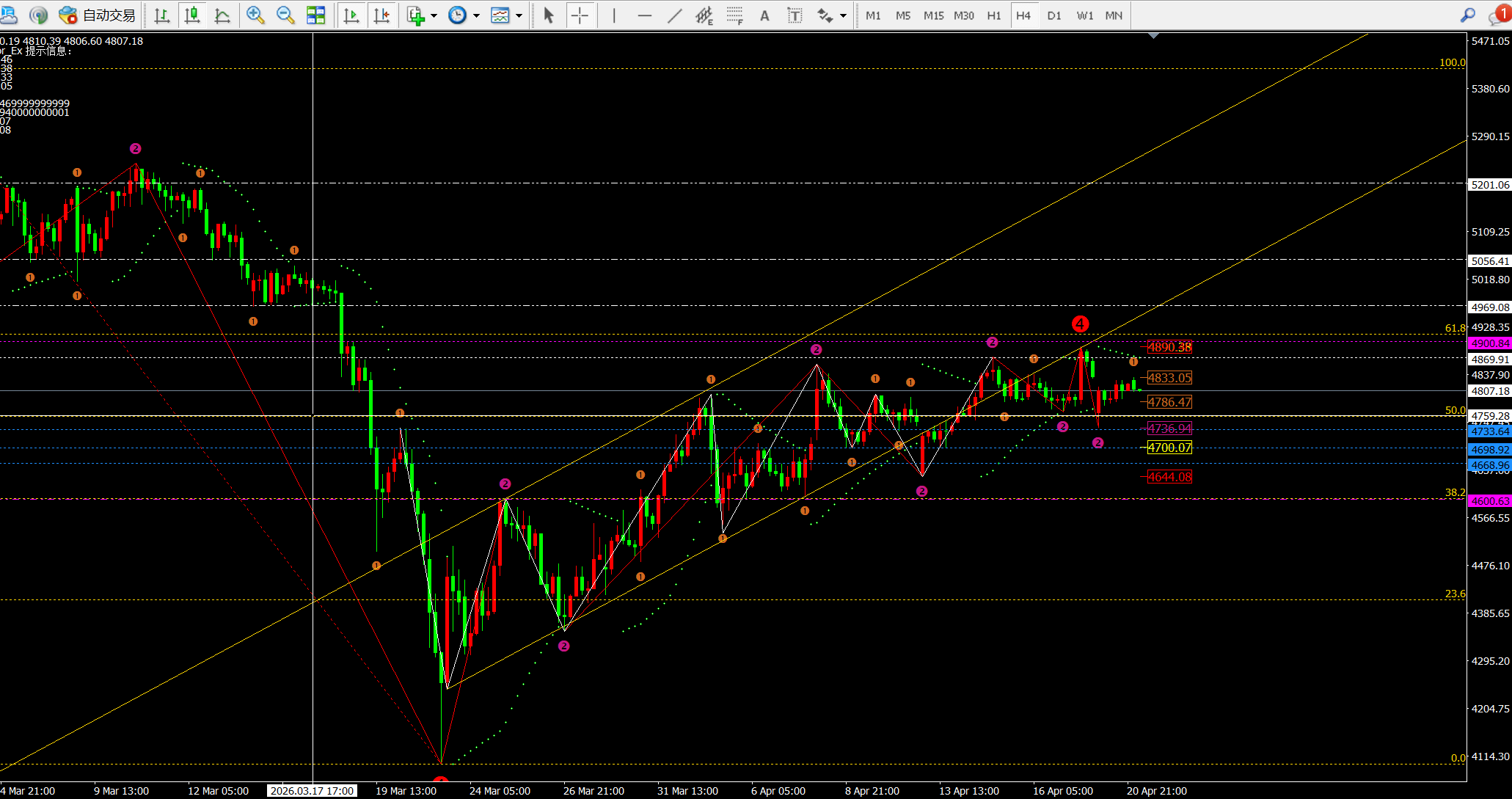Click the 自动交易 auto trading button

(x=98, y=15)
